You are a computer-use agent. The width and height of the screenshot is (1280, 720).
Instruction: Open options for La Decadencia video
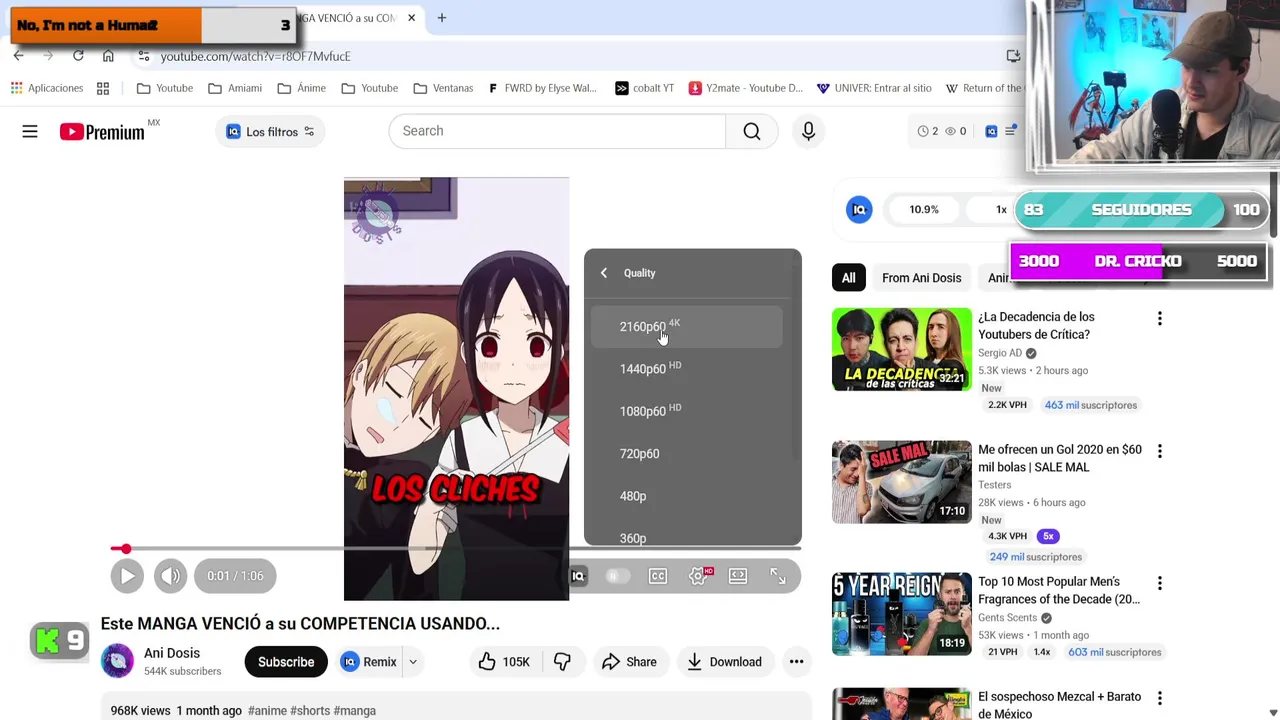pos(1160,319)
